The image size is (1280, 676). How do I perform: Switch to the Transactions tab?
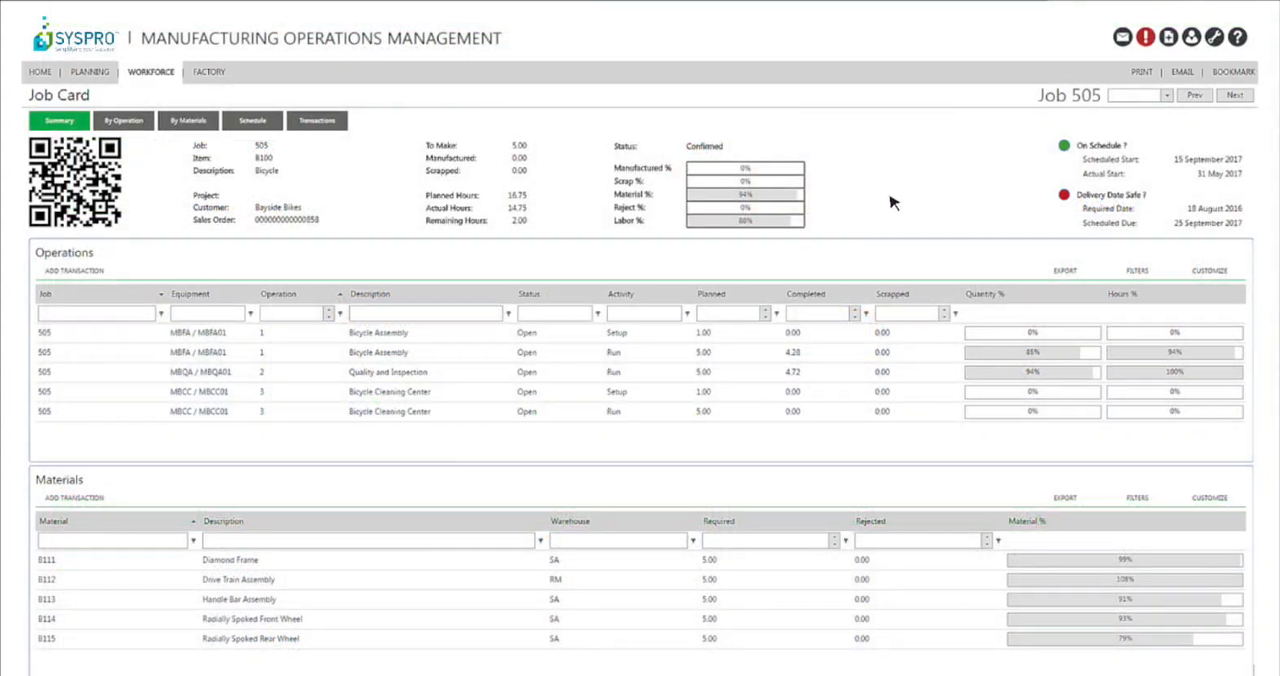(317, 121)
